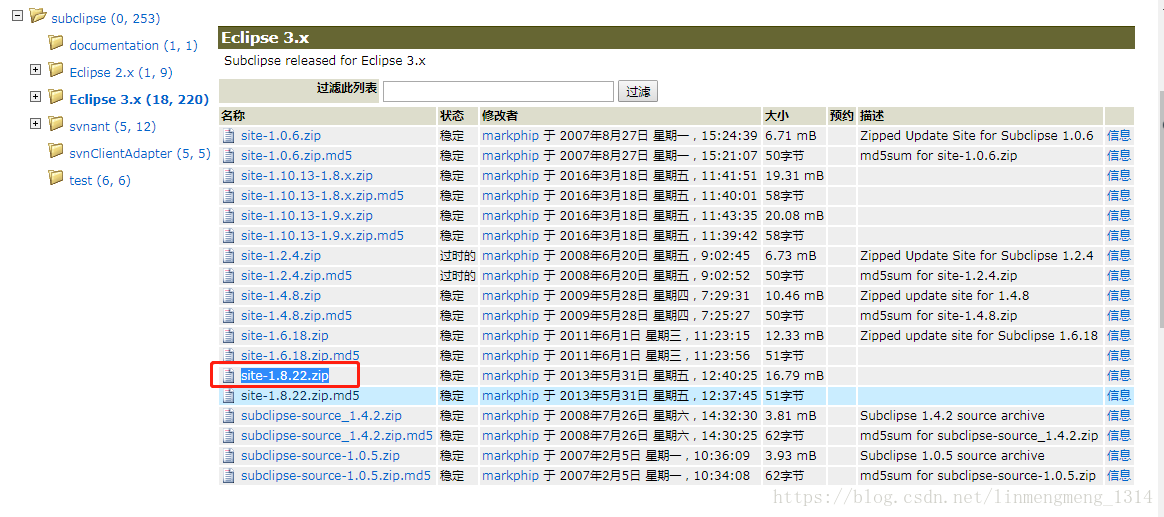
Task: Open 信息 link for subclipse-source-1.0.5.zip.md5
Action: [x=1119, y=475]
